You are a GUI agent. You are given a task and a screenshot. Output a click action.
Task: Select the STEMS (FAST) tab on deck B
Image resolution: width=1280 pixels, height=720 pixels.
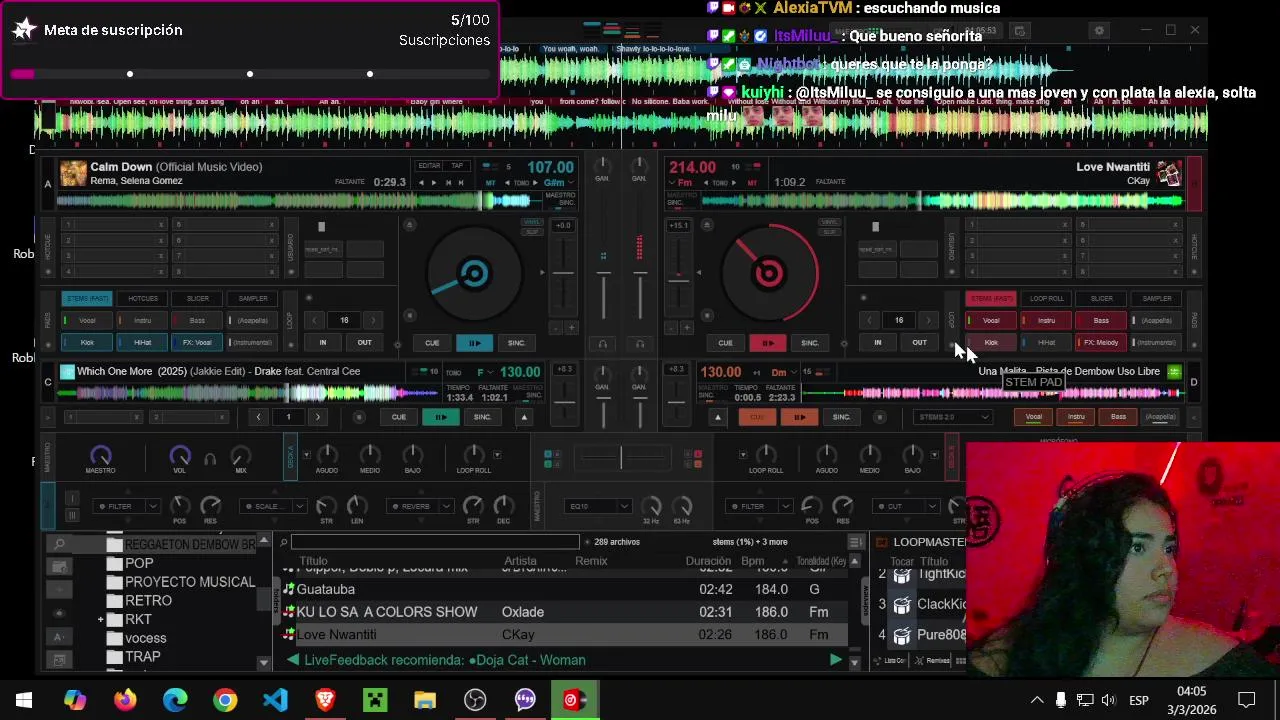click(x=991, y=298)
